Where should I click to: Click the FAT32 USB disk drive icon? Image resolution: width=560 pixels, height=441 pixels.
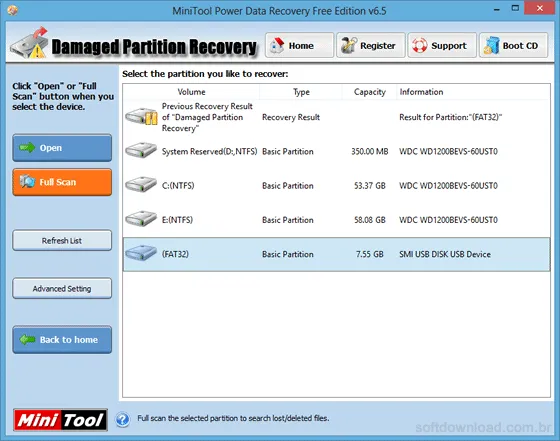click(141, 253)
